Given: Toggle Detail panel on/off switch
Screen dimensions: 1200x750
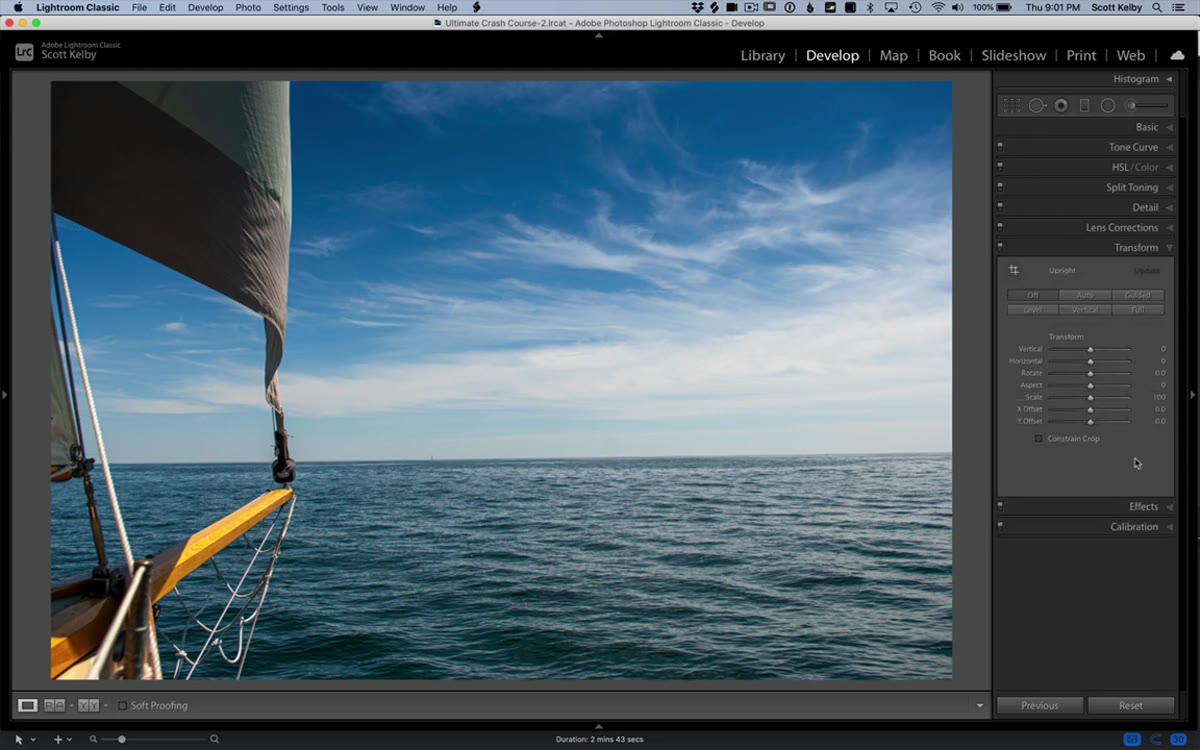Looking at the screenshot, I should 1000,207.
